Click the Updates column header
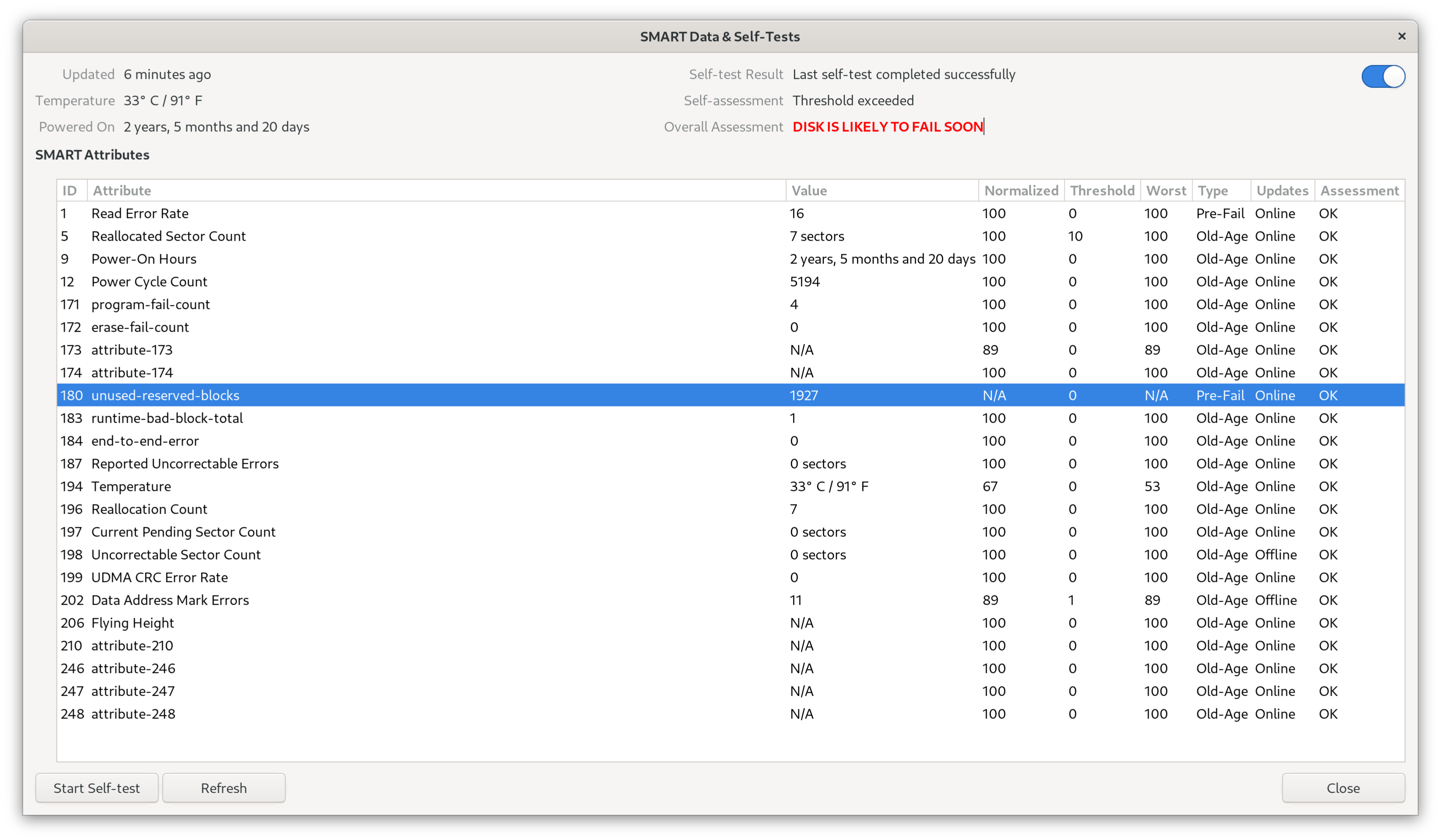Screen dimensions: 1440x840 pyautogui.click(x=1282, y=191)
